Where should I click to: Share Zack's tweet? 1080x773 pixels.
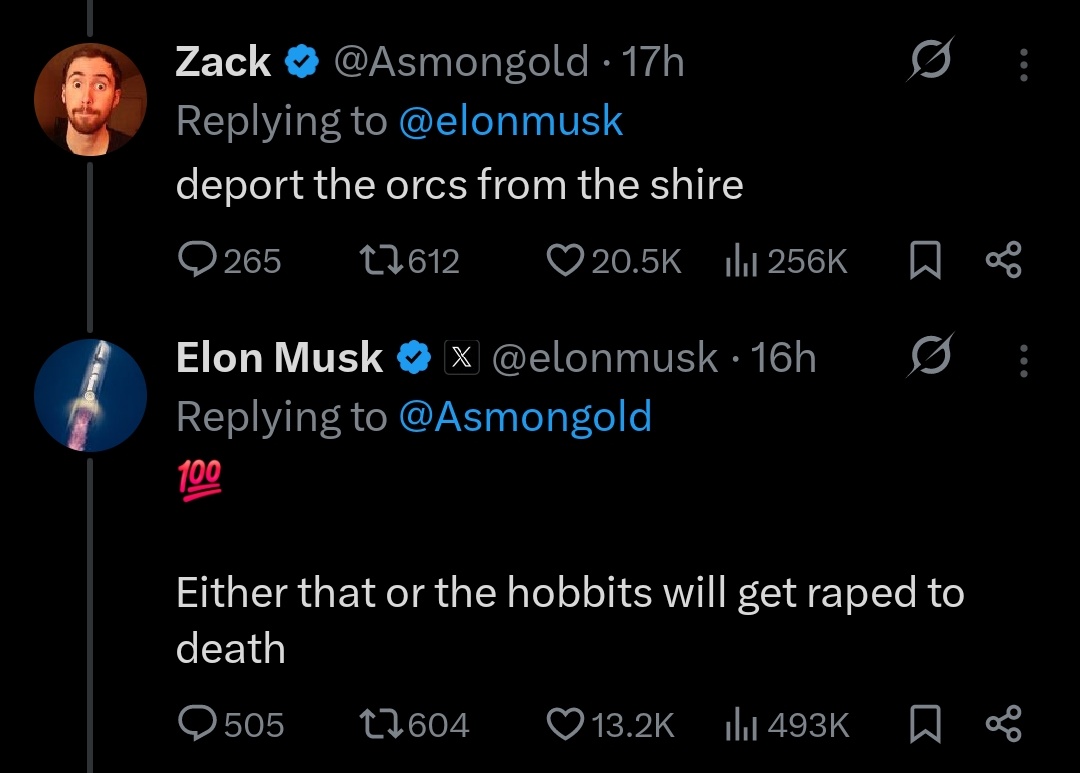[1003, 261]
